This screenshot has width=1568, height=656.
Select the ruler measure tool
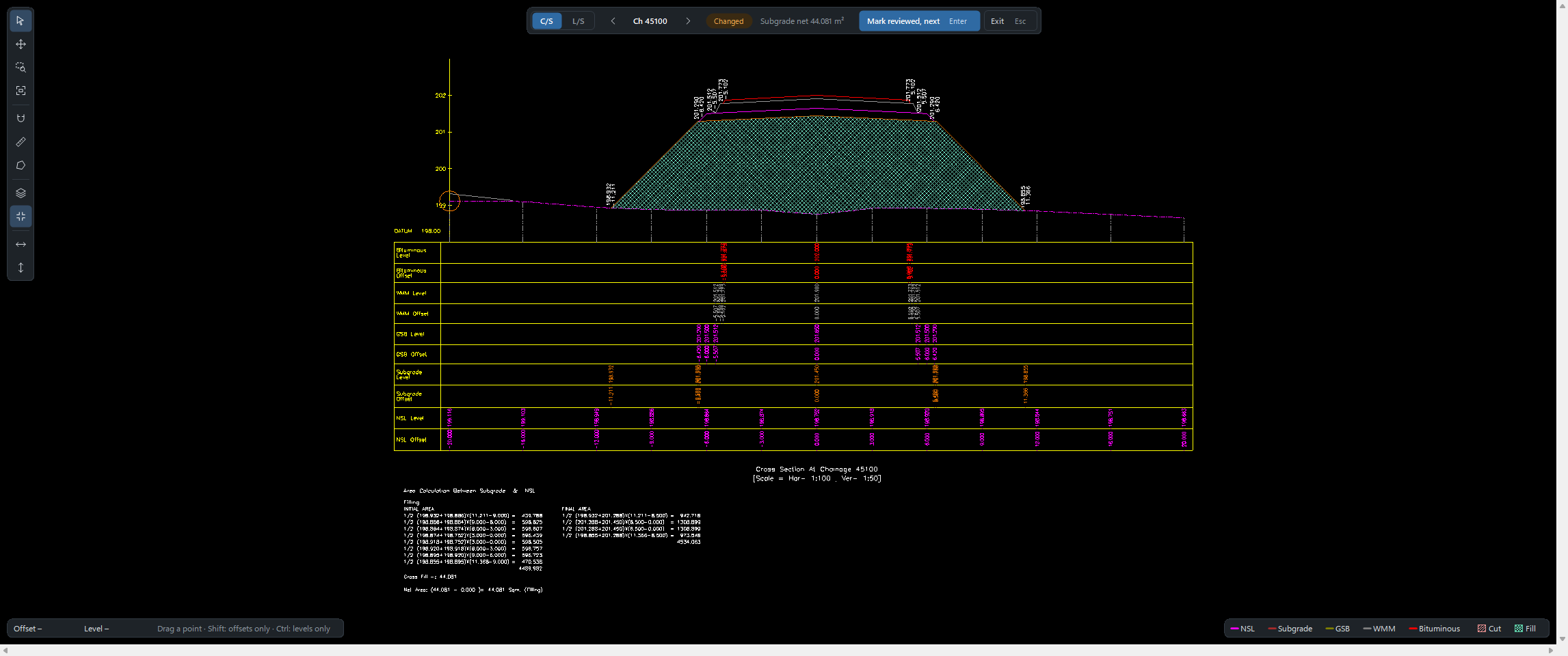(x=21, y=142)
